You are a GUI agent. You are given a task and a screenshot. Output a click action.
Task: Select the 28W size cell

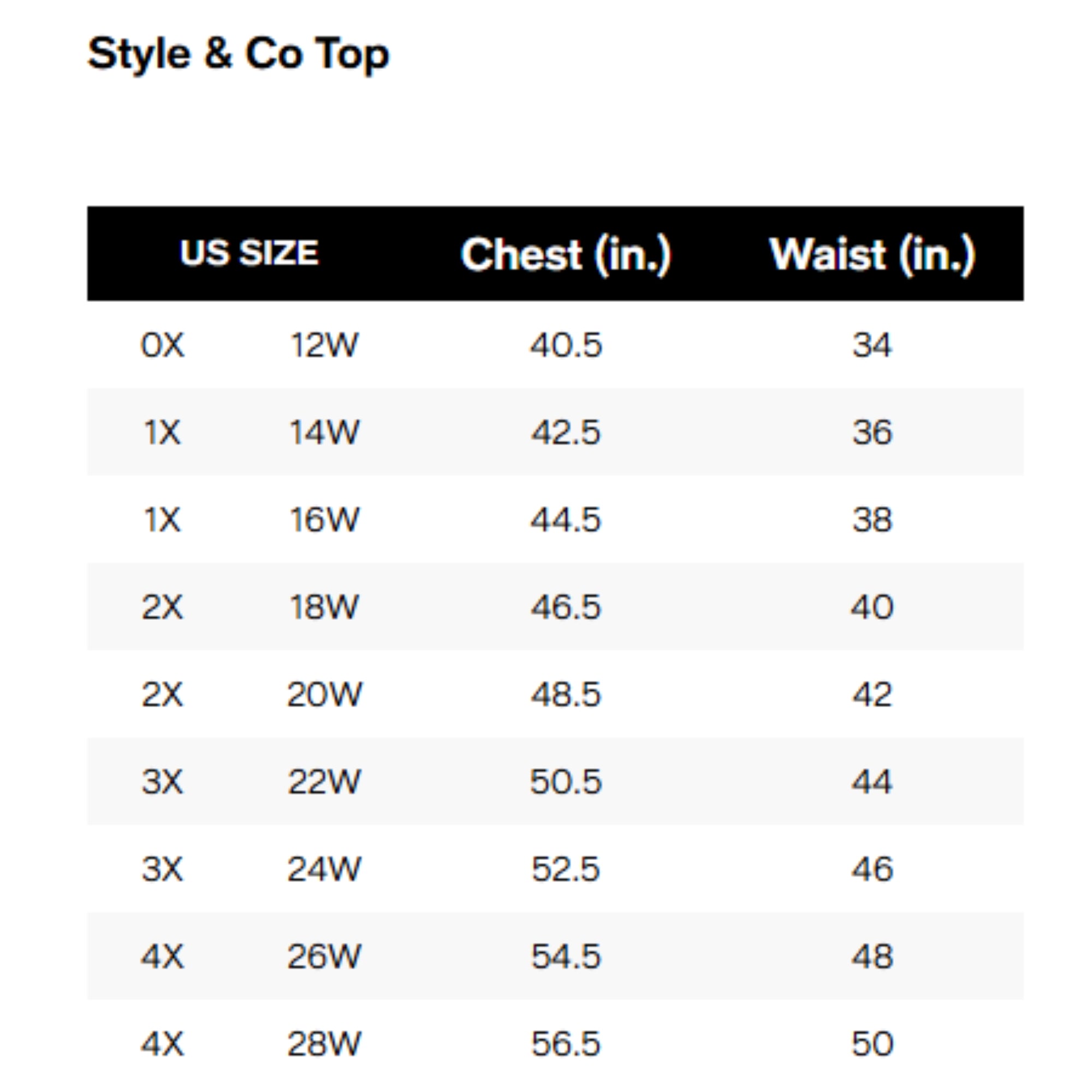click(x=324, y=1043)
